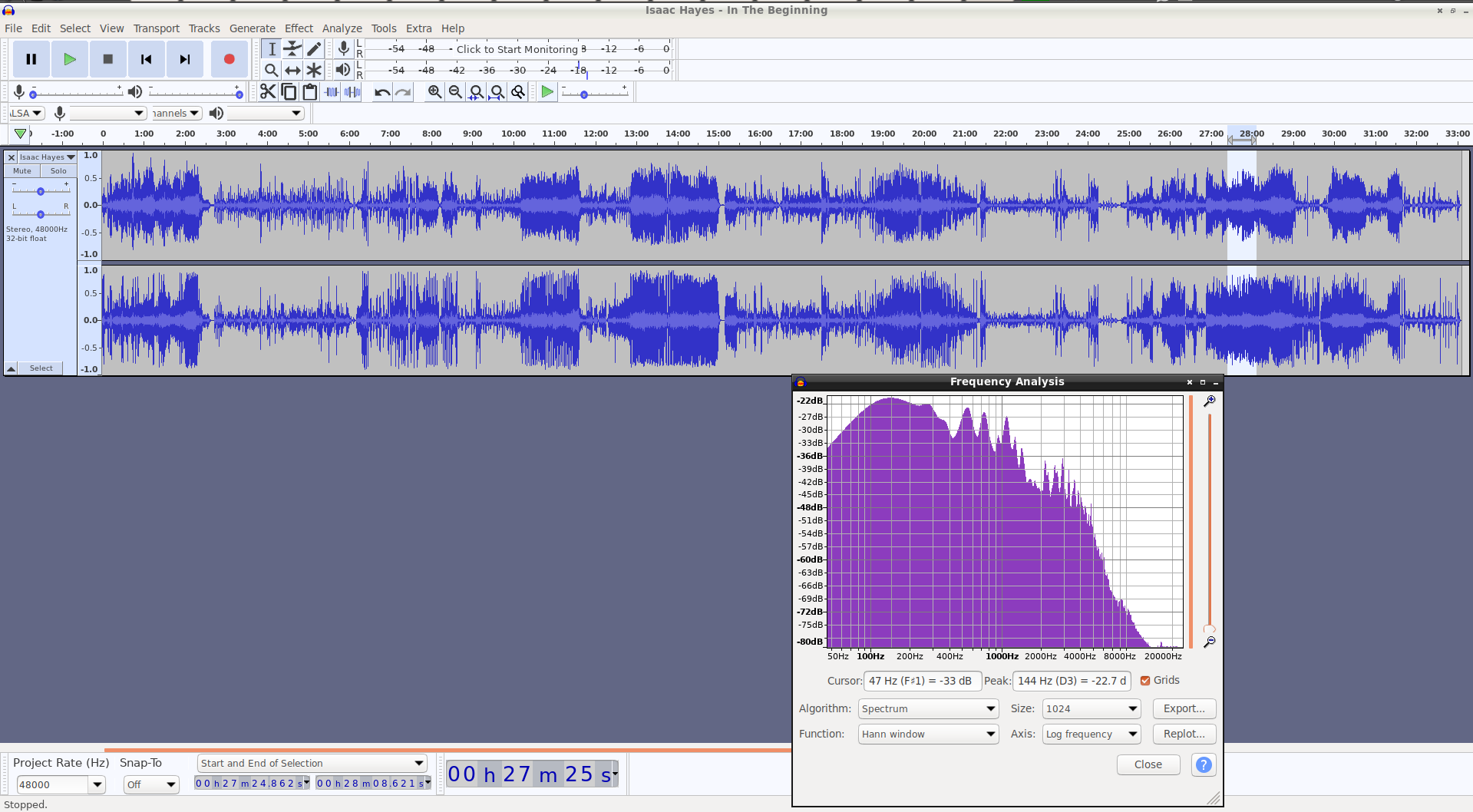Choose the Selection tool (I-beam)
This screenshot has height=812, width=1473.
pyautogui.click(x=272, y=49)
